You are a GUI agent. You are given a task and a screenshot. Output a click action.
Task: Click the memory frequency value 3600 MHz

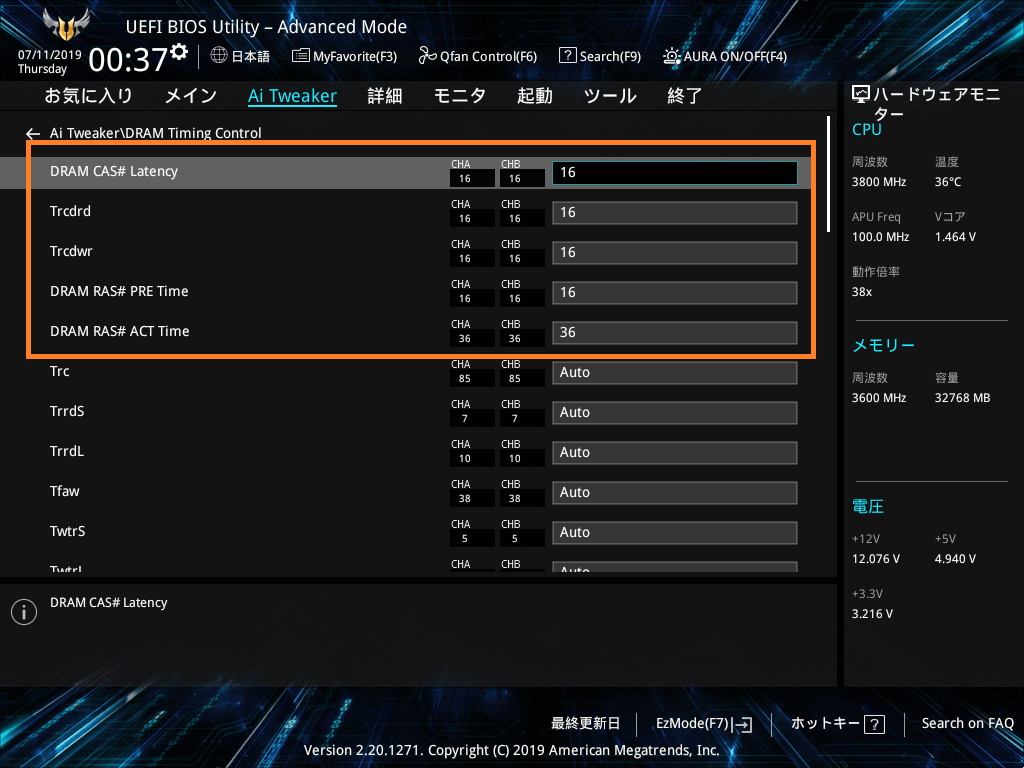tap(879, 398)
